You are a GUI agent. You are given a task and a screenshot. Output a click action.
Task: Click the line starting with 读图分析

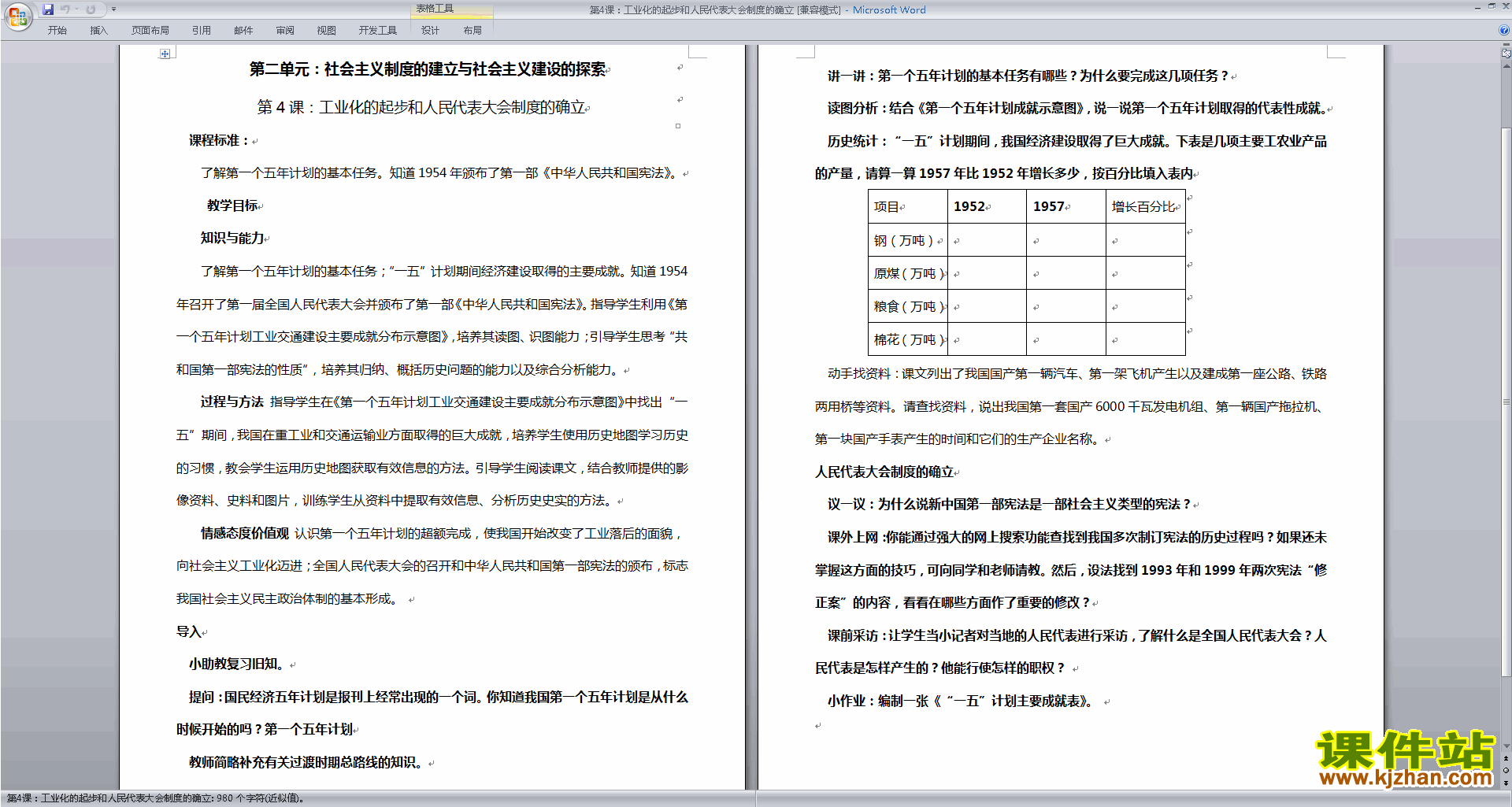1077,108
